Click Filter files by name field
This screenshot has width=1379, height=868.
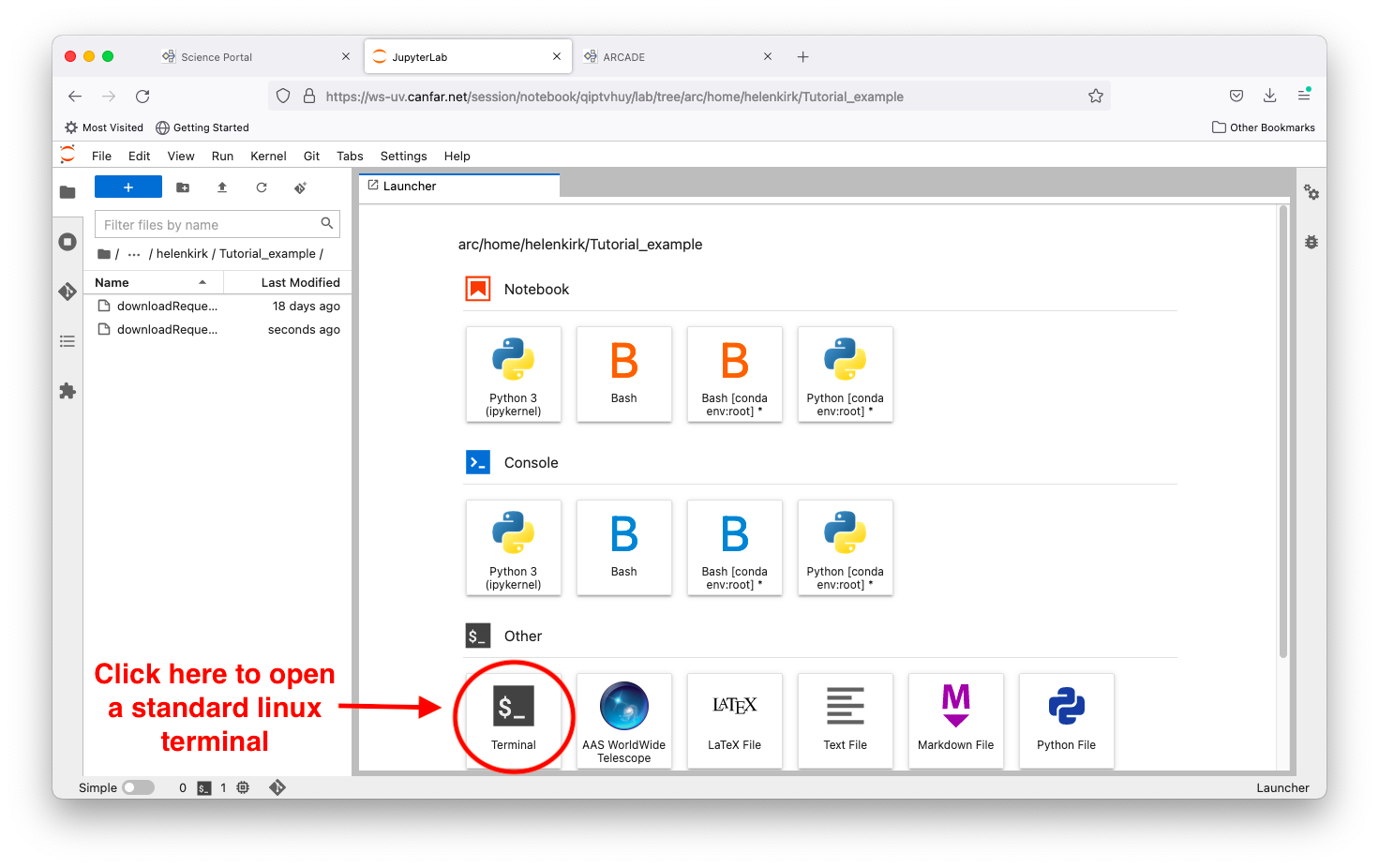[x=217, y=224]
